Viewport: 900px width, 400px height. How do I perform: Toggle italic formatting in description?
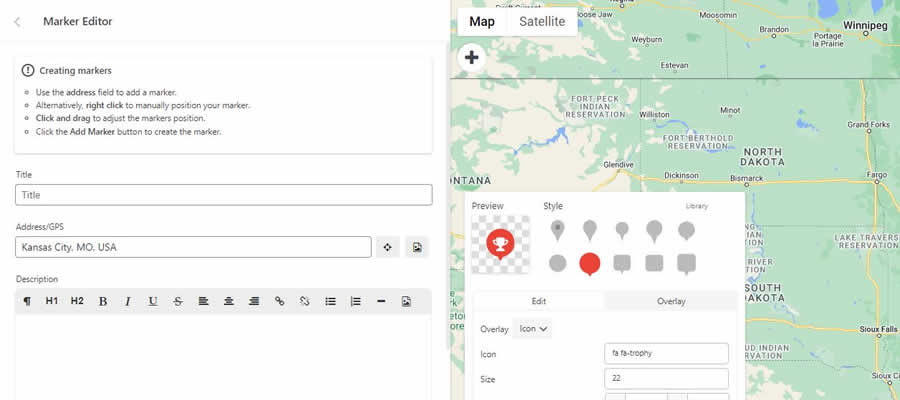(128, 301)
